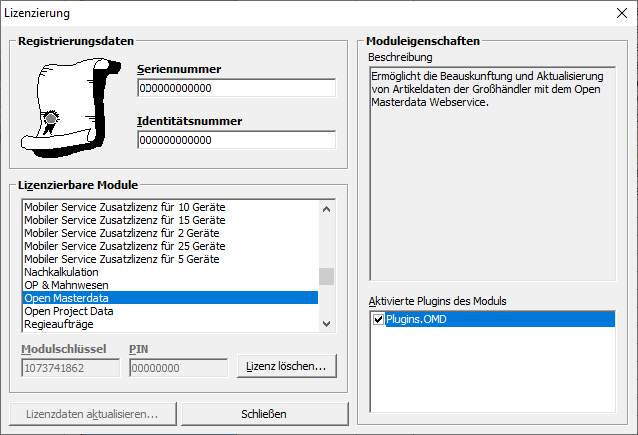Screen dimensions: 638x435
Task: Select OP & Mahnwesen module
Action: [170, 285]
